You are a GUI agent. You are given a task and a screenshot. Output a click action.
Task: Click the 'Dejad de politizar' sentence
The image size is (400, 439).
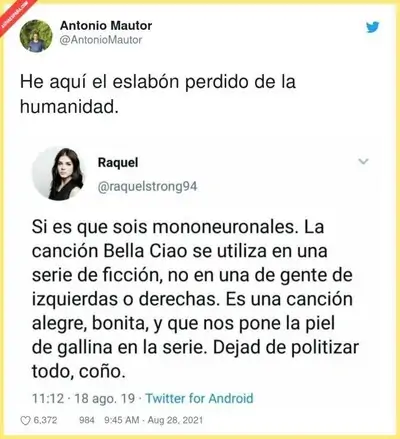coord(286,347)
